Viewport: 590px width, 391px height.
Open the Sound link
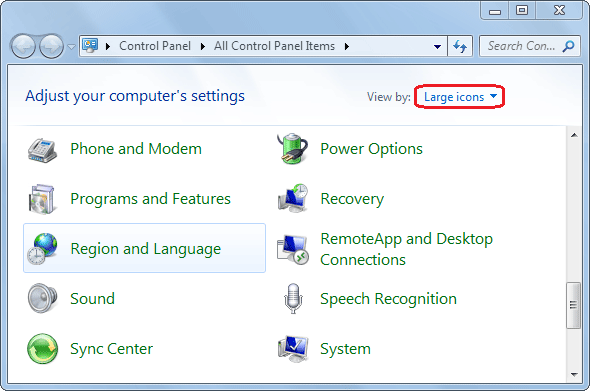(93, 298)
